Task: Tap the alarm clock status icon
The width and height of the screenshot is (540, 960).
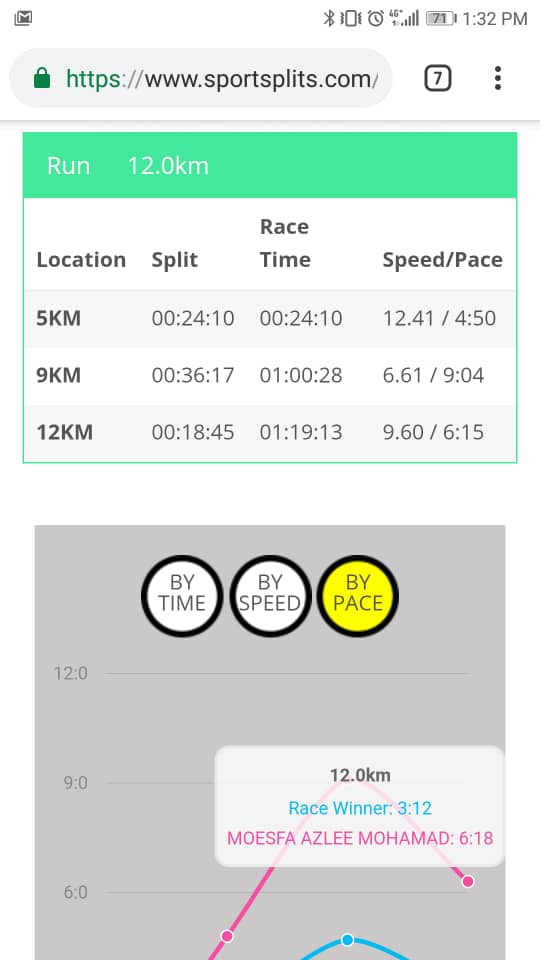Action: 375,18
